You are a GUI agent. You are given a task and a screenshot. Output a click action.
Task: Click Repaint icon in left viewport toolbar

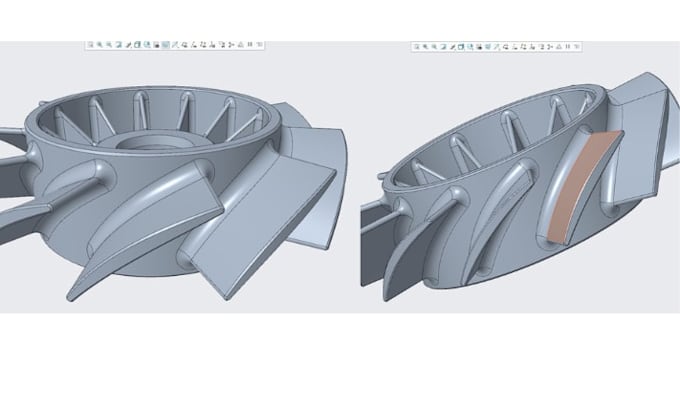(119, 45)
